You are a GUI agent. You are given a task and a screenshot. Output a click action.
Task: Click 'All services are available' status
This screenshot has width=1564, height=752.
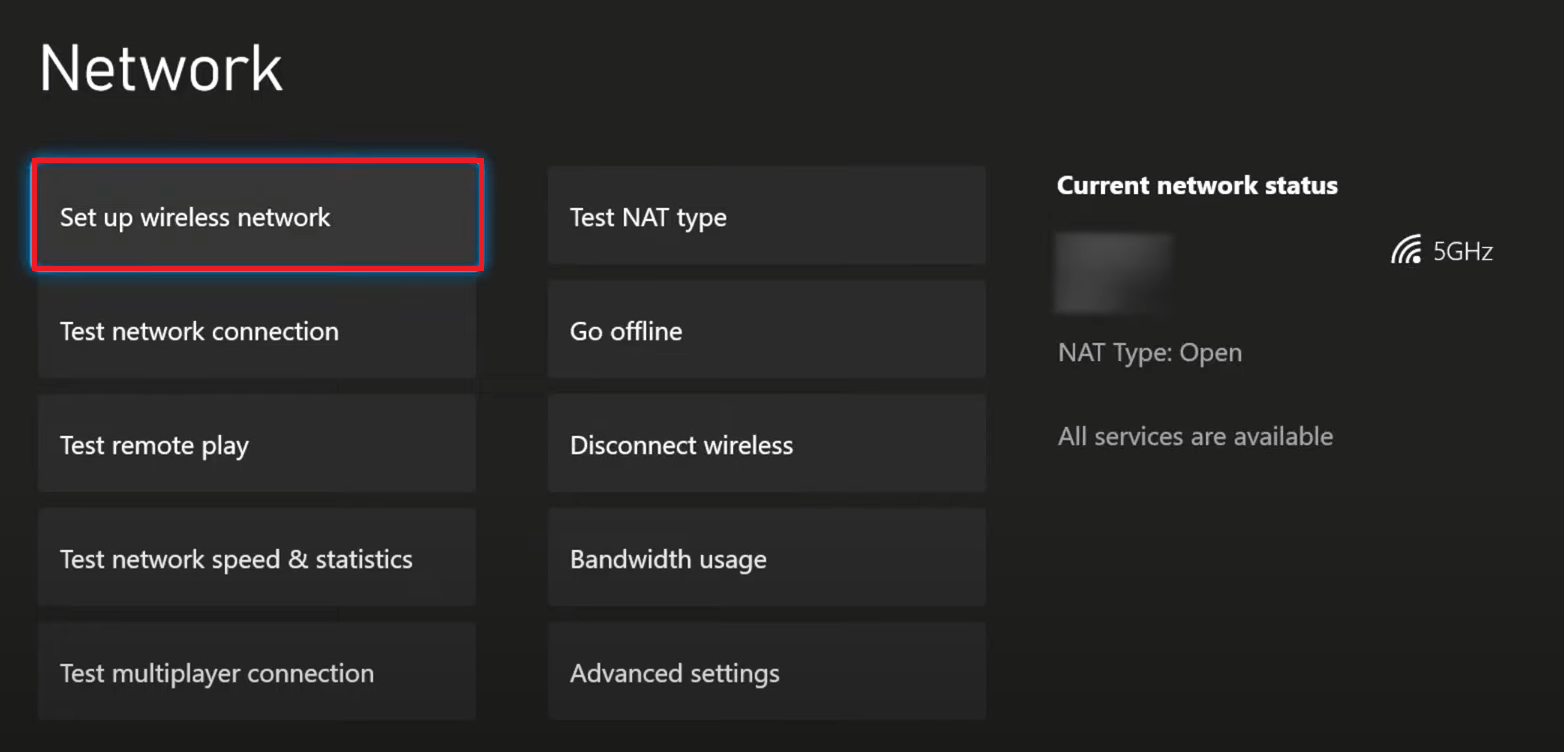(x=1195, y=437)
